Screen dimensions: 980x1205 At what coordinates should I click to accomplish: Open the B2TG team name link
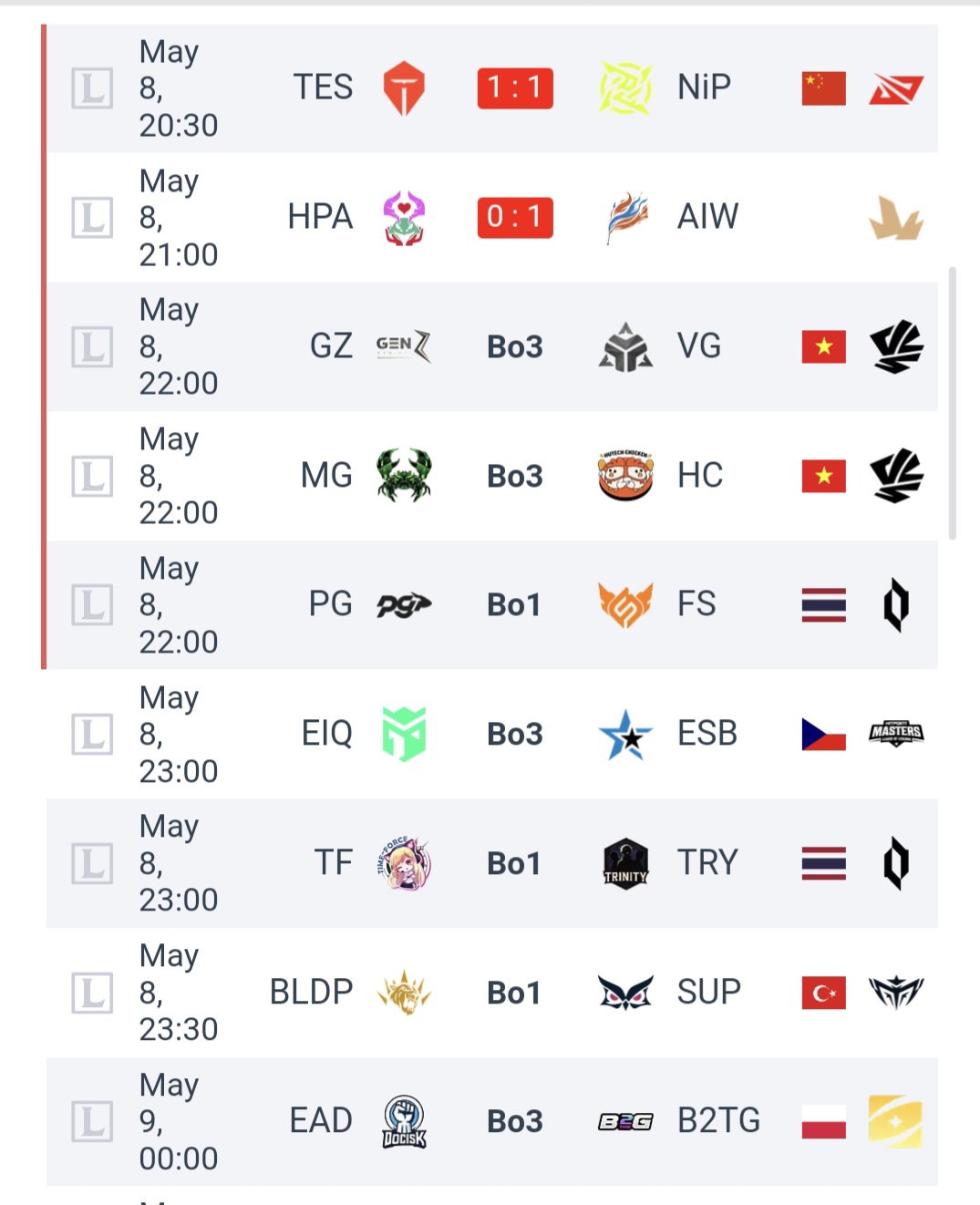[x=718, y=1120]
